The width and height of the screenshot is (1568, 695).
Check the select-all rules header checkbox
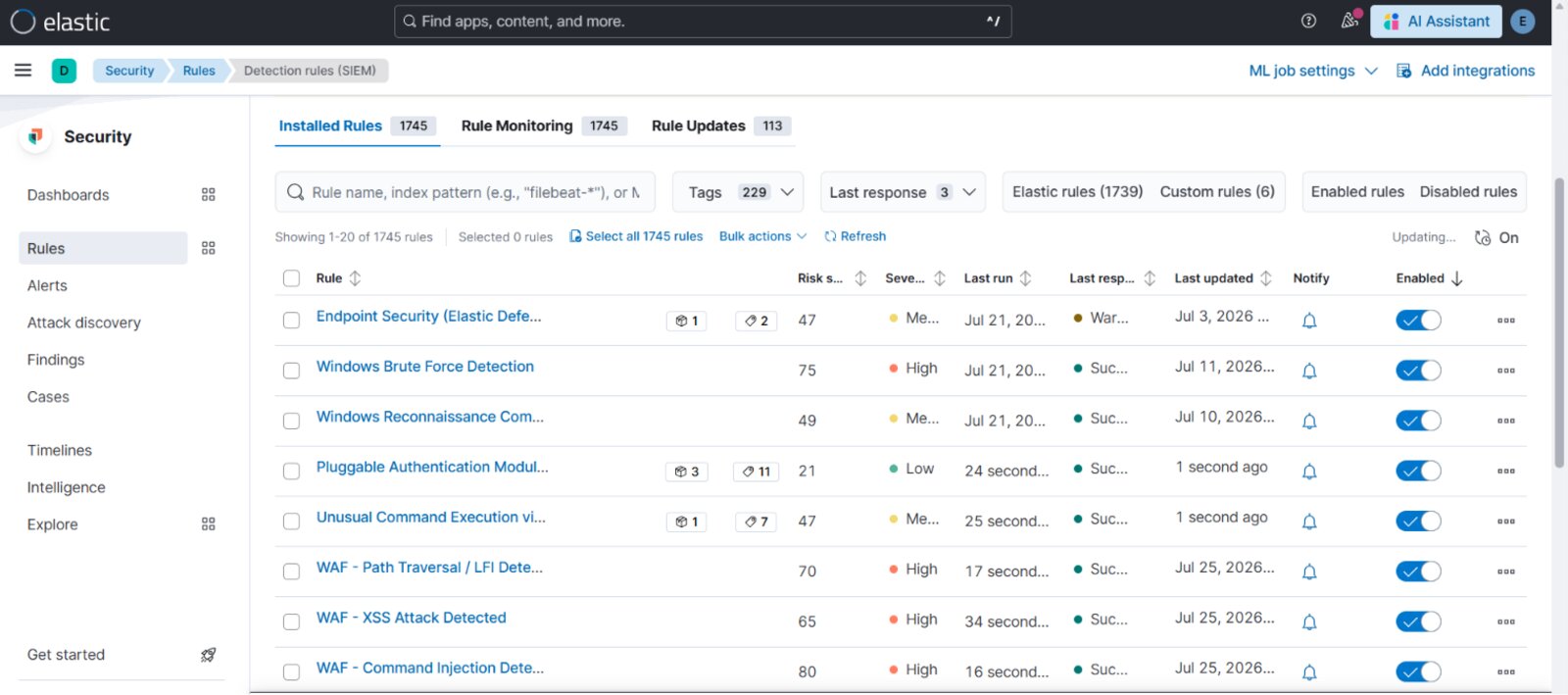click(x=291, y=278)
